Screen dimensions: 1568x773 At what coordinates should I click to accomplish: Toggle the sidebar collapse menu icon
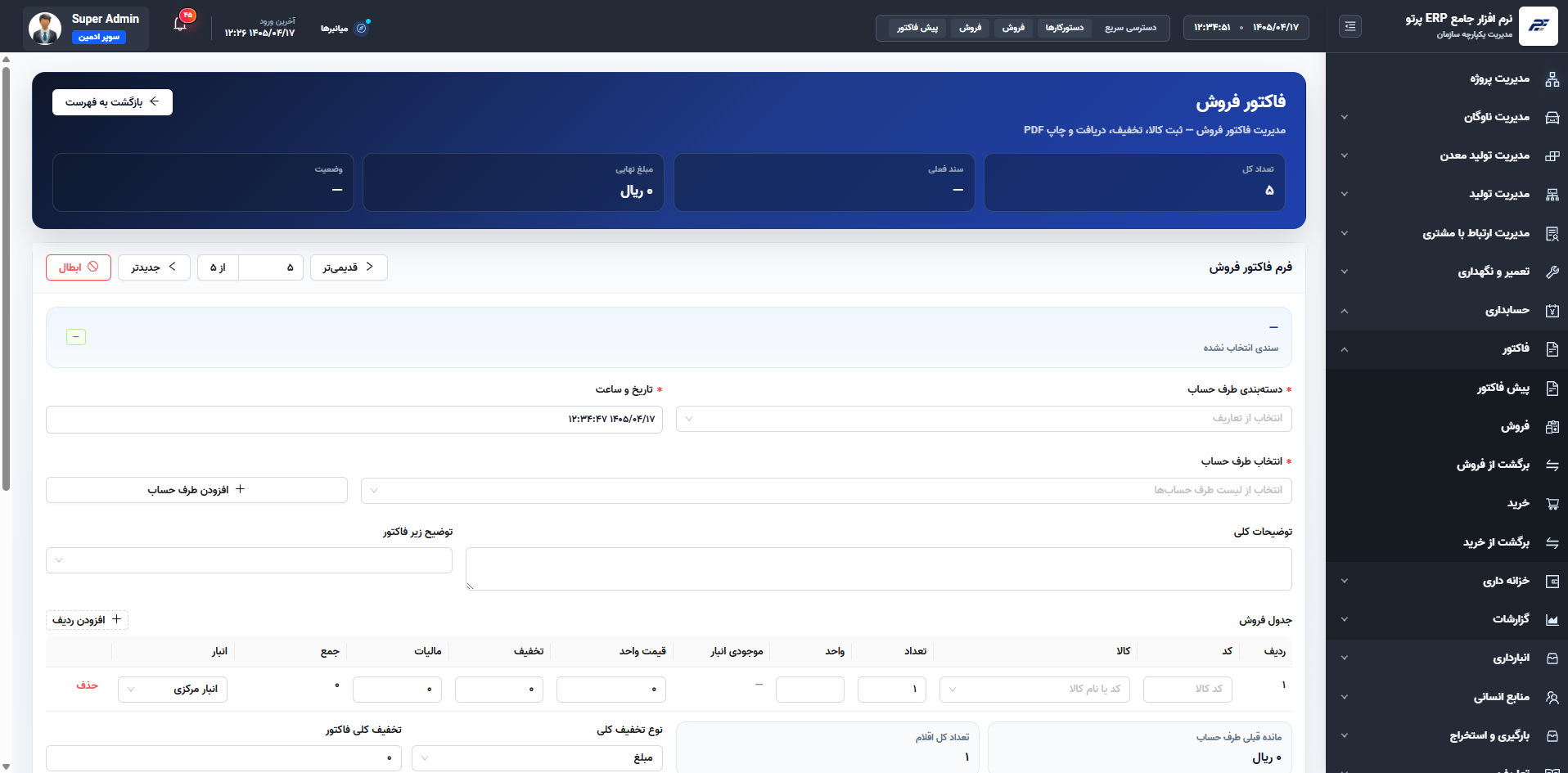tap(1350, 27)
